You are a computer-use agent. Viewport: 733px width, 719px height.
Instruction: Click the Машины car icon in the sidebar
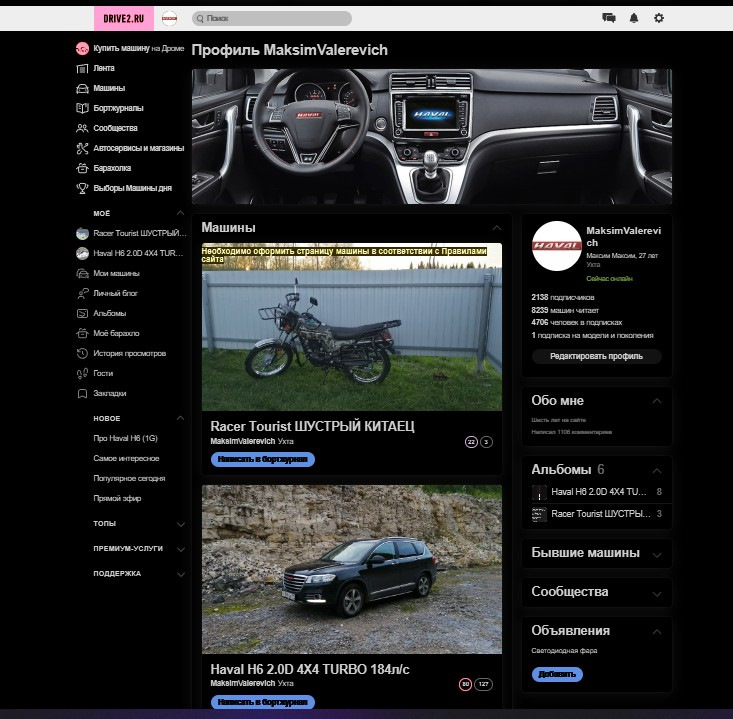click(82, 88)
